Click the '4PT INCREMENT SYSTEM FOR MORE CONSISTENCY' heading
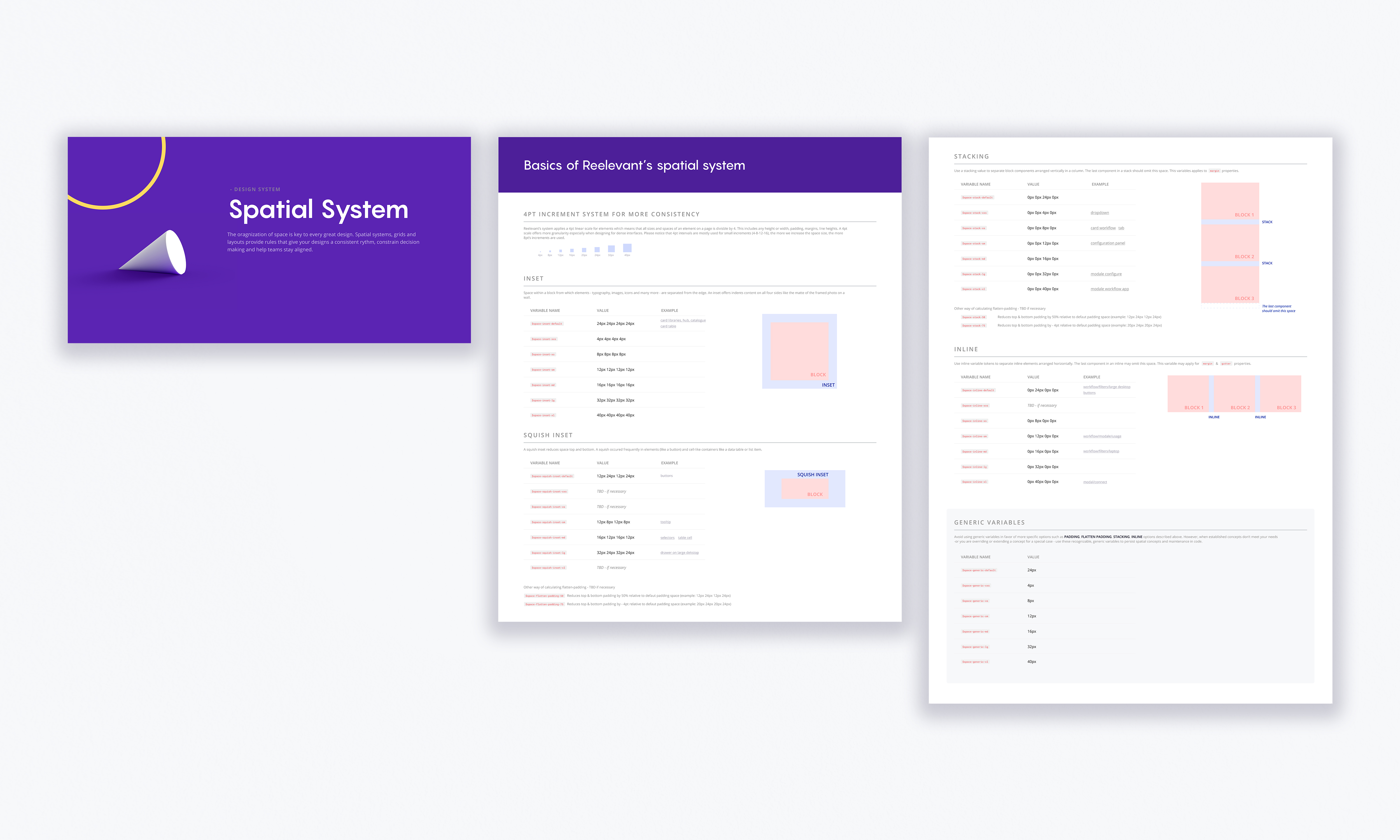The width and height of the screenshot is (1400, 840). click(611, 214)
